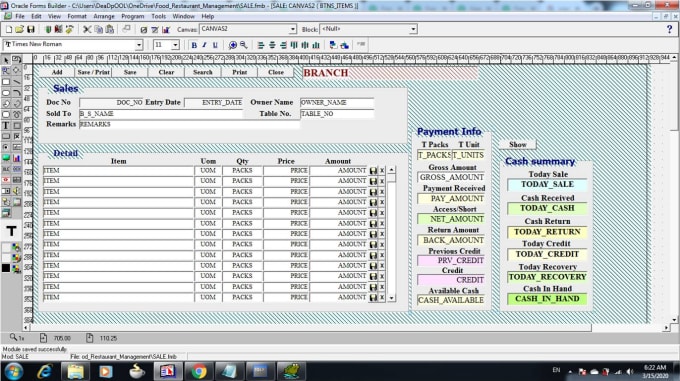Select the Sound Item speaker tool
The width and height of the screenshot is (680, 381).
(x=16, y=191)
